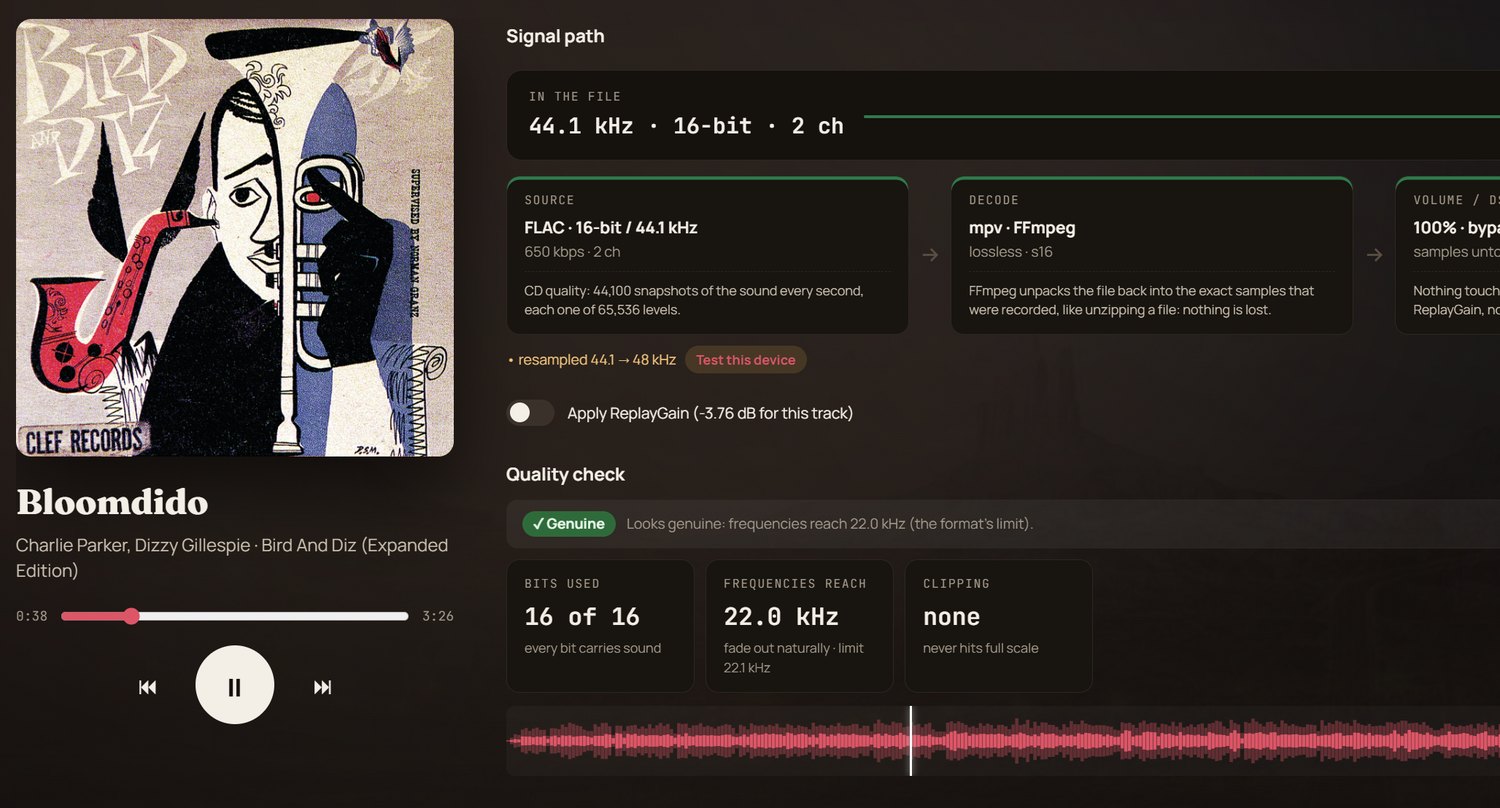Click the clipping value none
The width and height of the screenshot is (1500, 808).
click(951, 617)
